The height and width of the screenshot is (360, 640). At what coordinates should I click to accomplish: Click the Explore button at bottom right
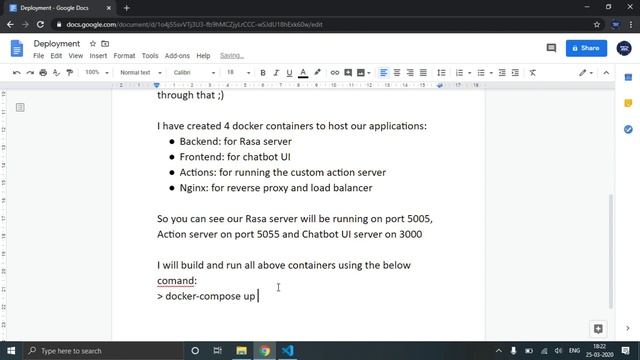pos(598,329)
